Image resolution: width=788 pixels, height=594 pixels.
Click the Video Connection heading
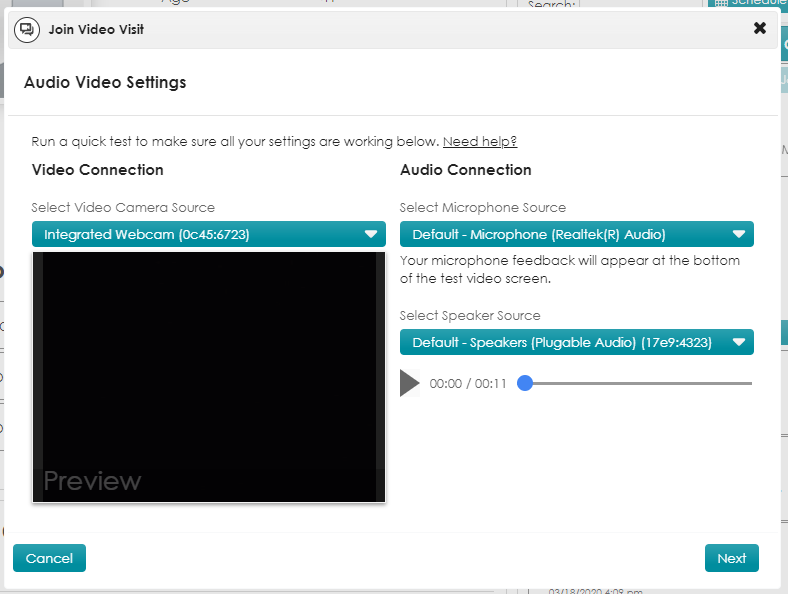97,170
